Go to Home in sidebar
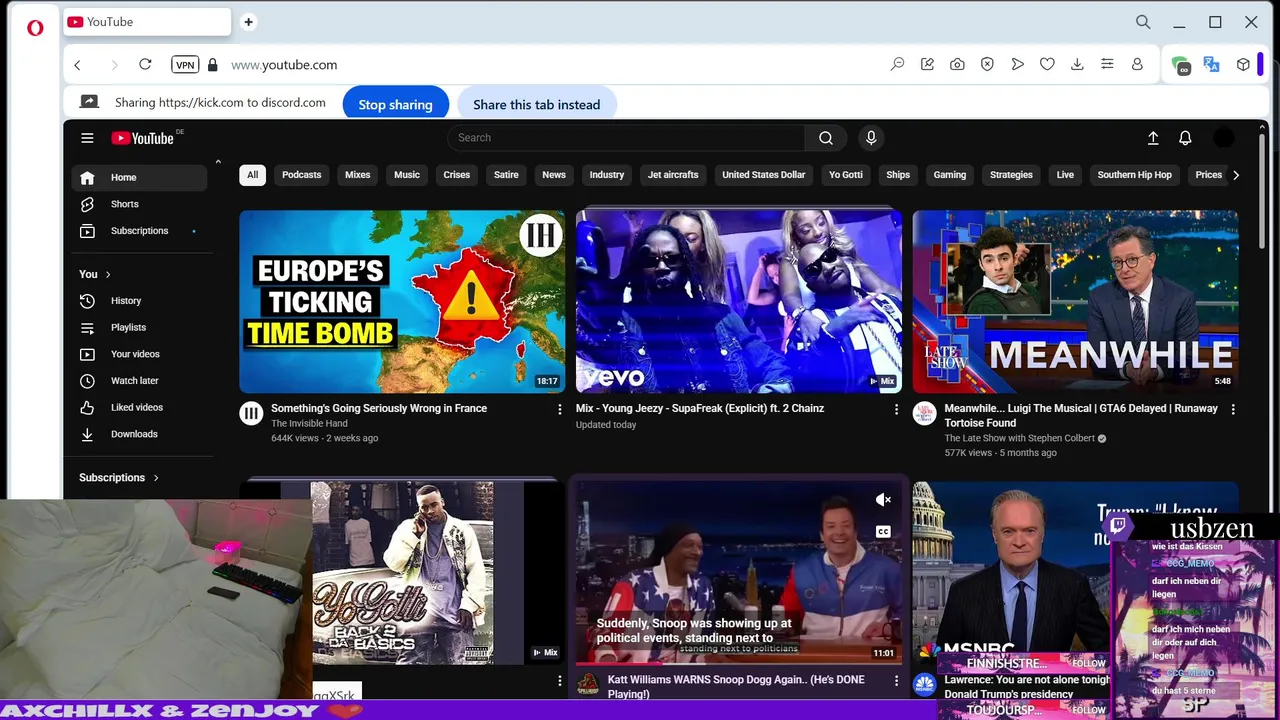The width and height of the screenshot is (1280, 720). pos(139,178)
